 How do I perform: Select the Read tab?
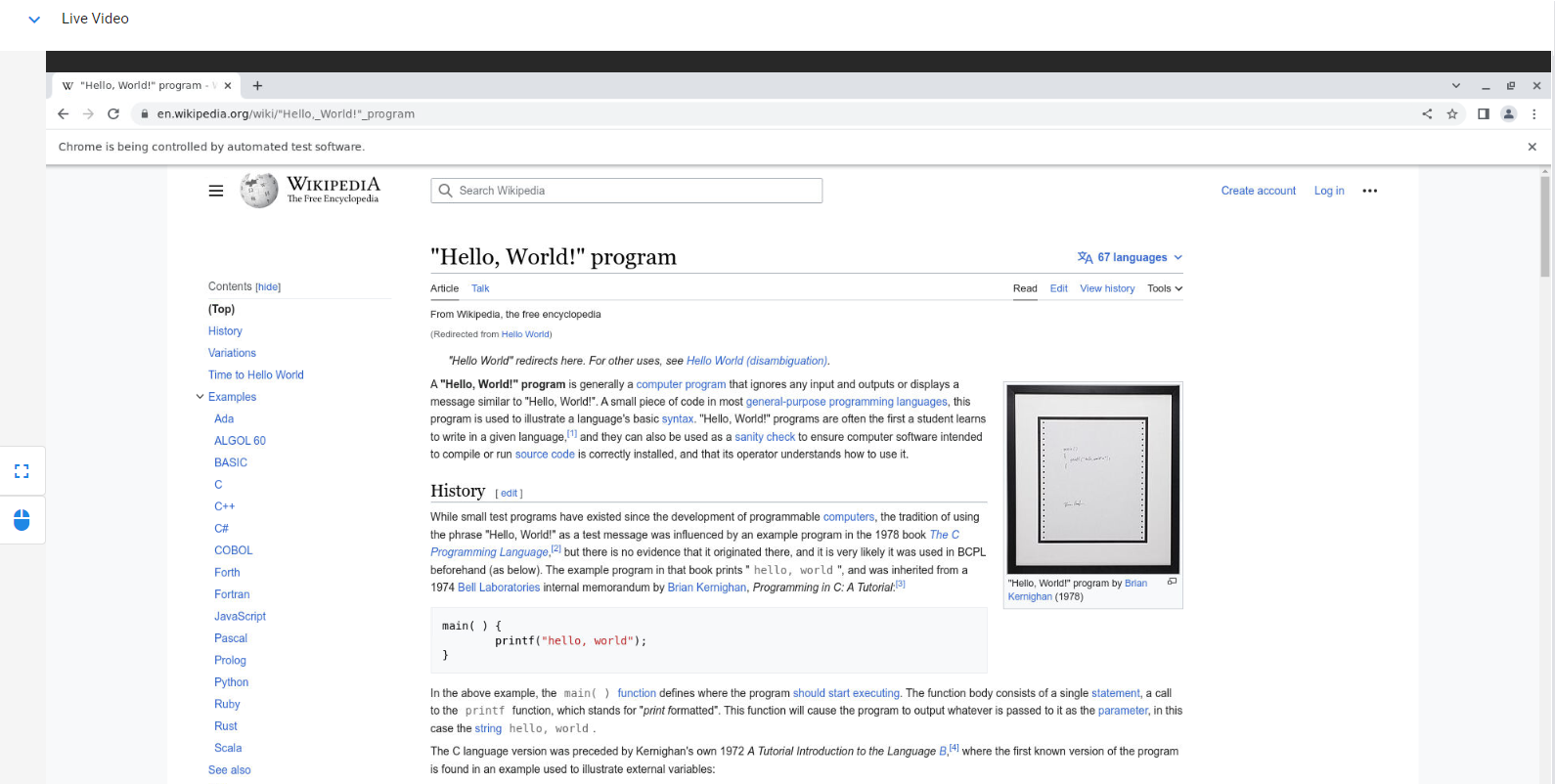(1025, 288)
